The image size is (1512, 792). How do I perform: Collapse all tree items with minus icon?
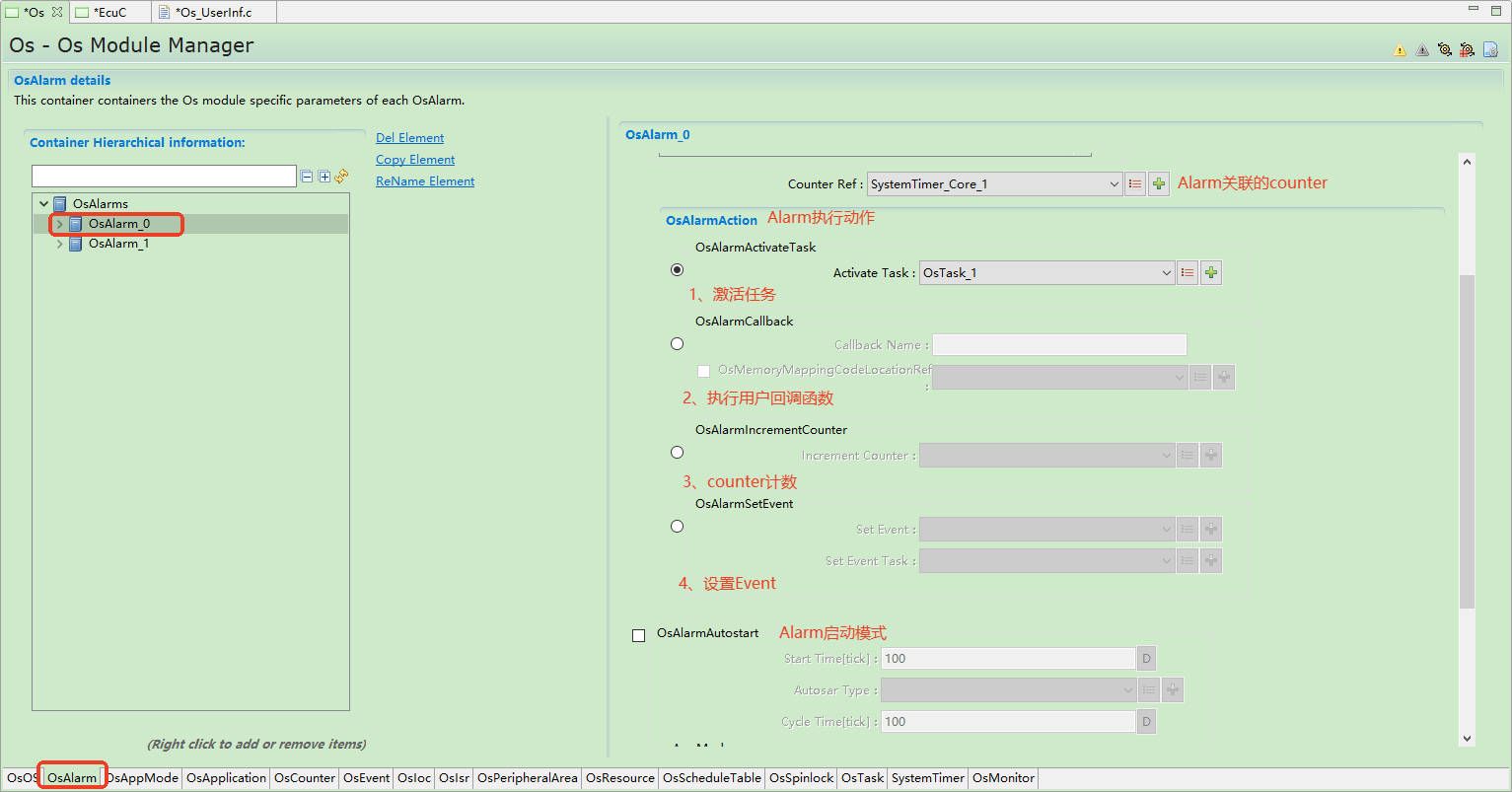tap(308, 177)
